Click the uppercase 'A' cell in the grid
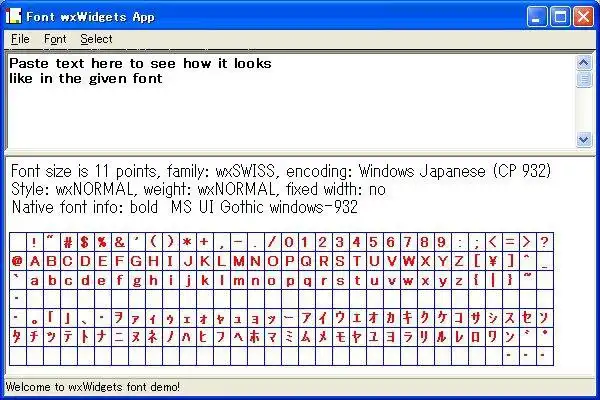The width and height of the screenshot is (600, 400). pyautogui.click(x=35, y=261)
